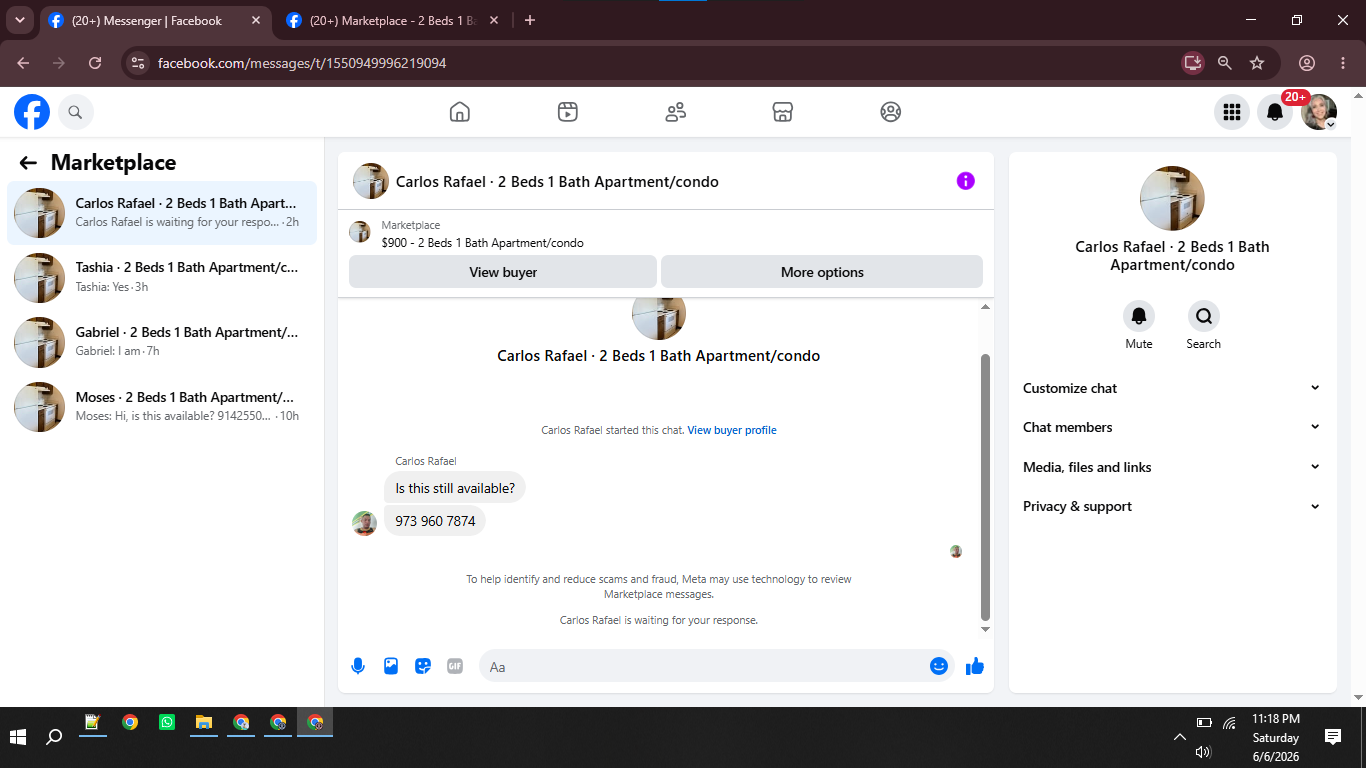Viewport: 1366px width, 768px height.
Task: Switch to the Messenger browser tab
Action: pos(156,21)
